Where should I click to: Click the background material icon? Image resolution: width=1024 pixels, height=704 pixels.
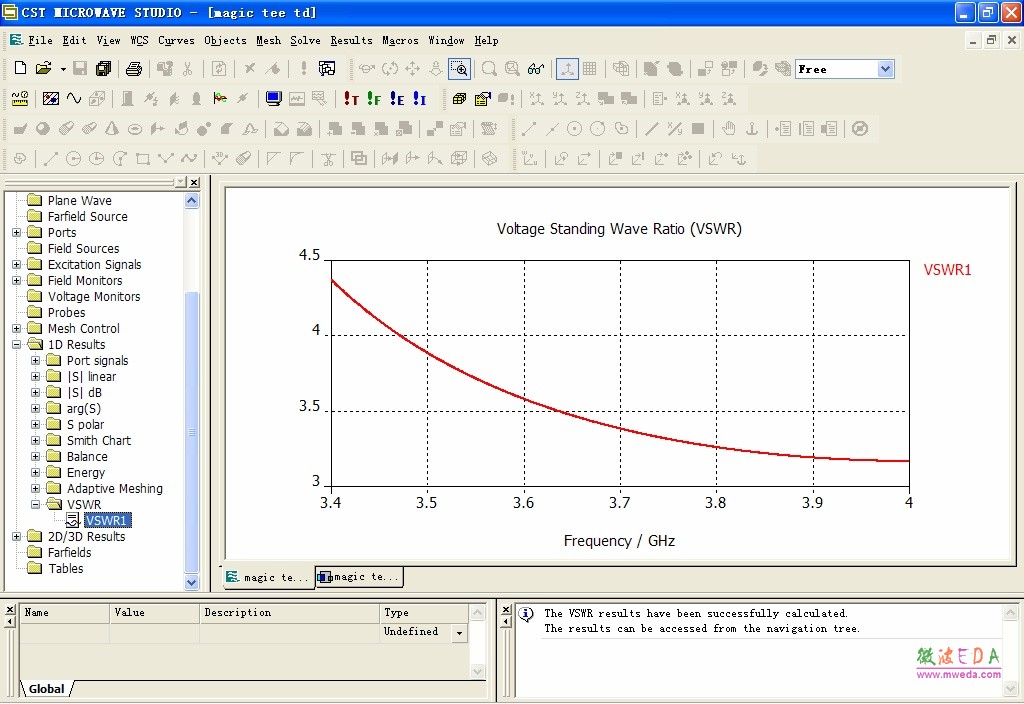(50, 99)
